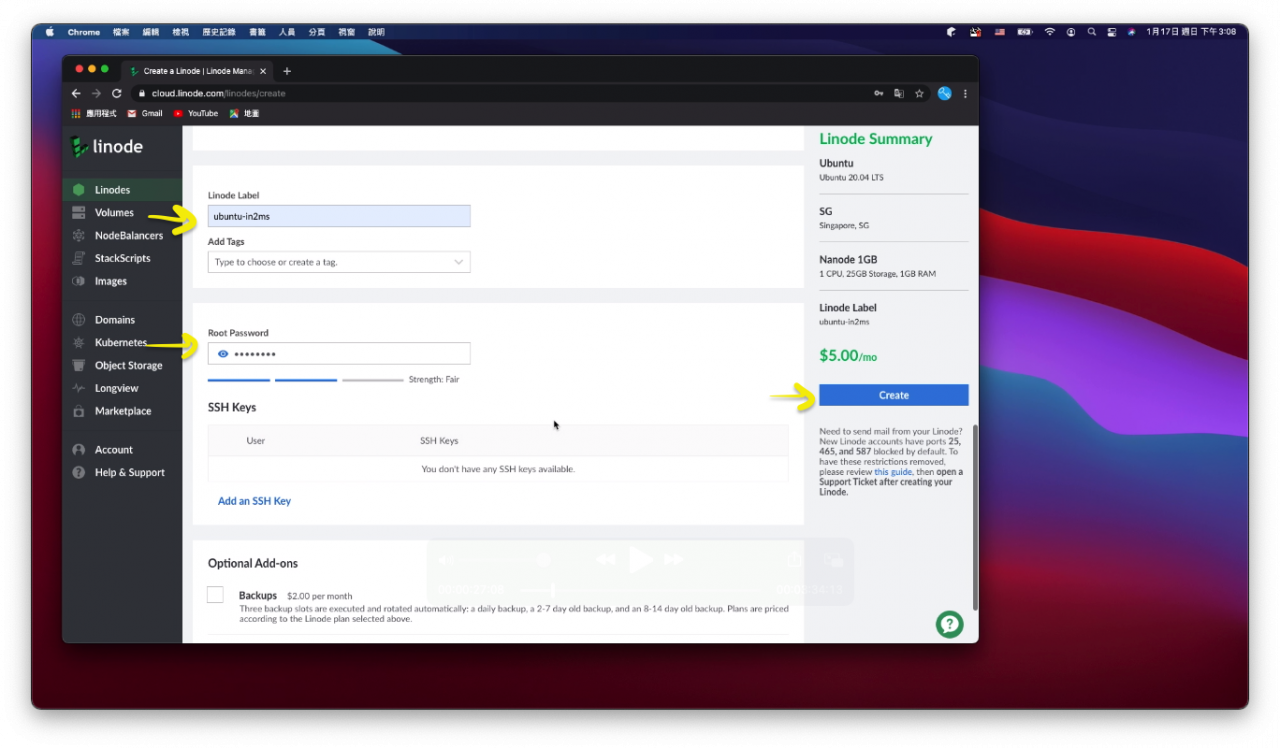This screenshot has height=748, width=1280.
Task: Reload the Linode page
Action: coord(117,93)
